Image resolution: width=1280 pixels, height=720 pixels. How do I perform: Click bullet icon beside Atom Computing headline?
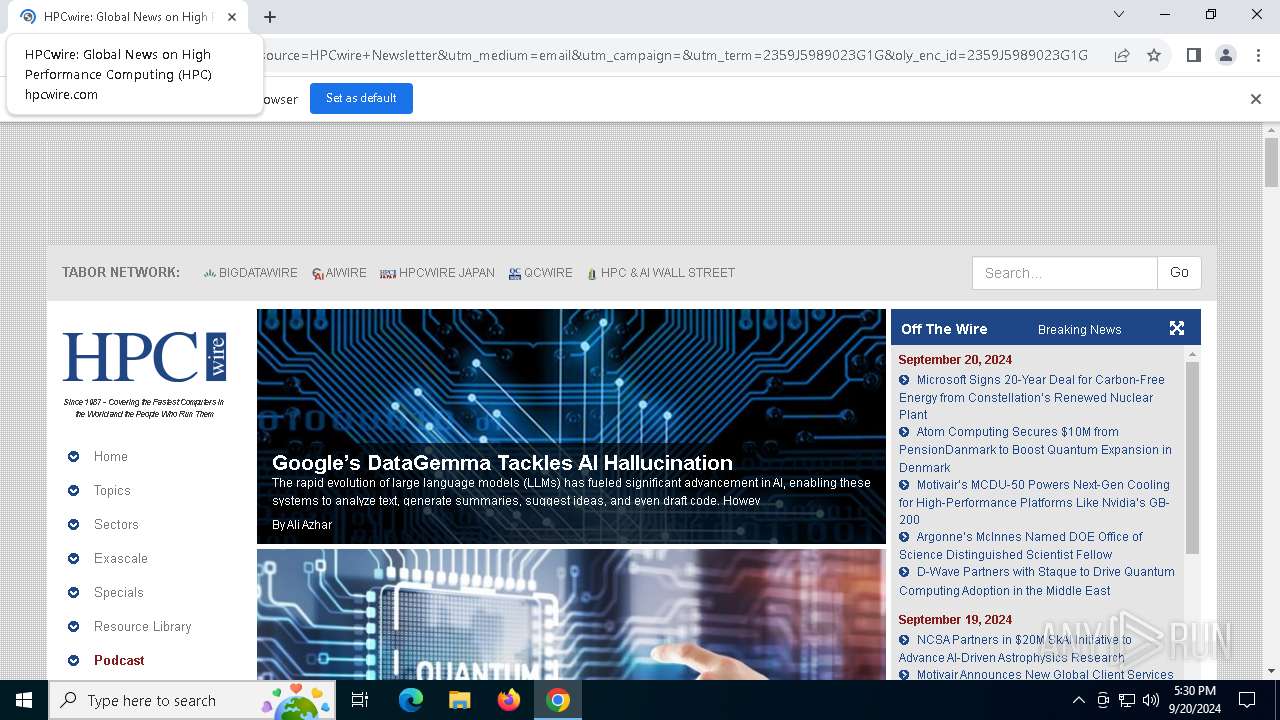pos(904,432)
